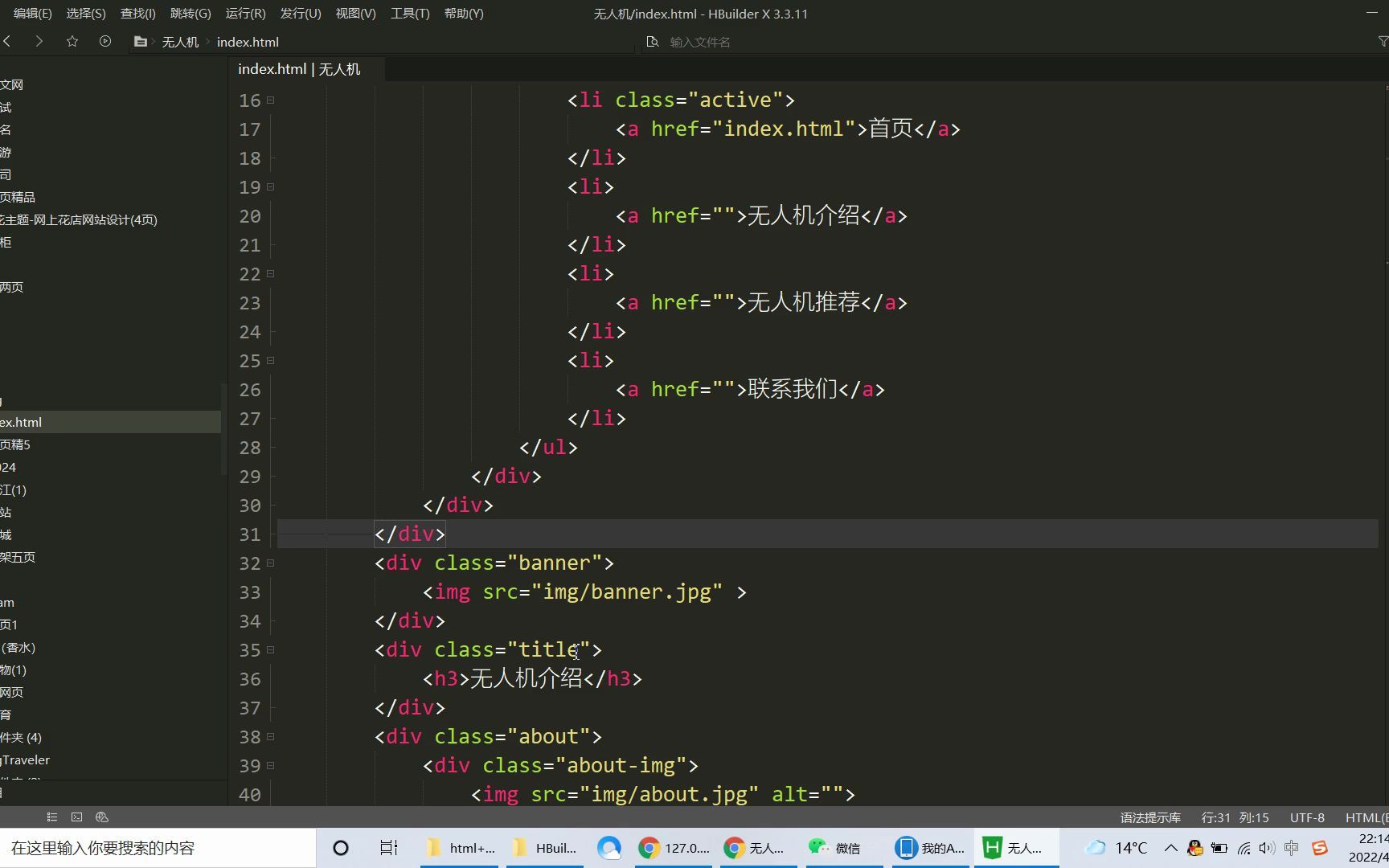Screen dimensions: 1389x868
Task: Click the HBuilder 无人 taskbar button
Action: [1015, 848]
